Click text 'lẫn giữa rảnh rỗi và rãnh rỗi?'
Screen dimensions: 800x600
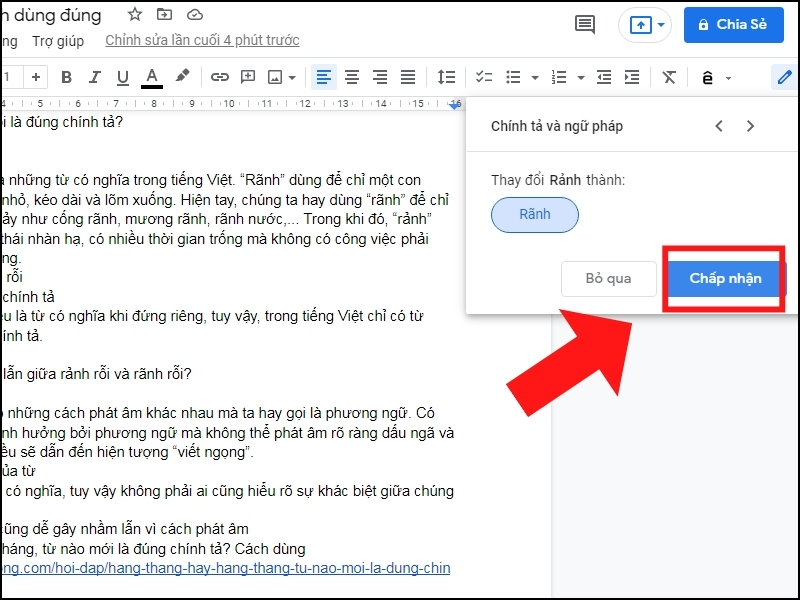point(96,374)
